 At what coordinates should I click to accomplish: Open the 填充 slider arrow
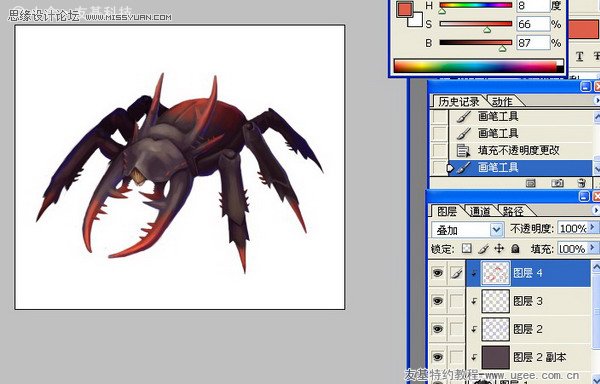[x=593, y=249]
